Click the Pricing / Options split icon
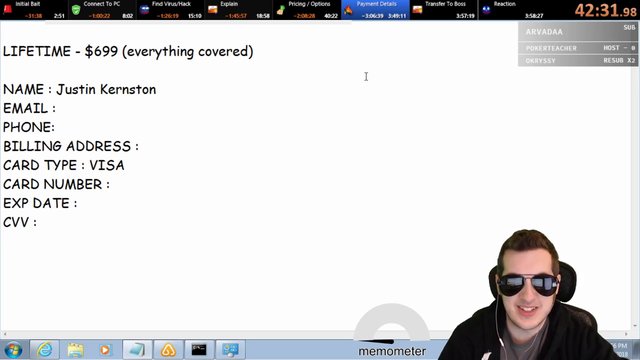The height and width of the screenshot is (360, 640). click(281, 10)
